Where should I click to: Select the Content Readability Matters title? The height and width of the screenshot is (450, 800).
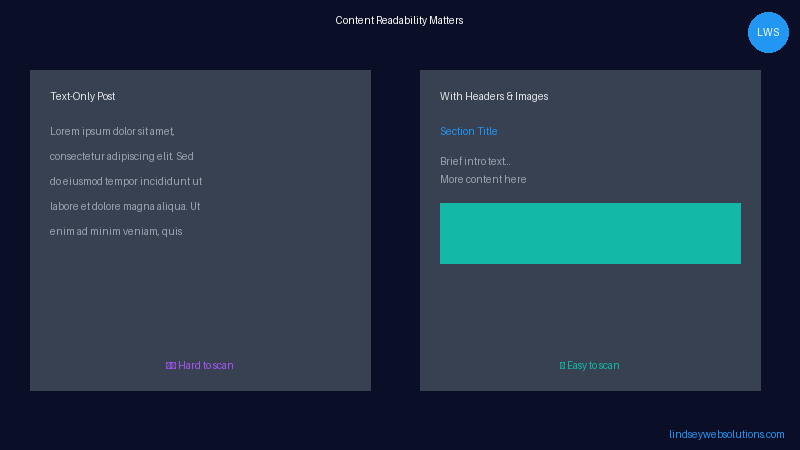click(x=399, y=20)
